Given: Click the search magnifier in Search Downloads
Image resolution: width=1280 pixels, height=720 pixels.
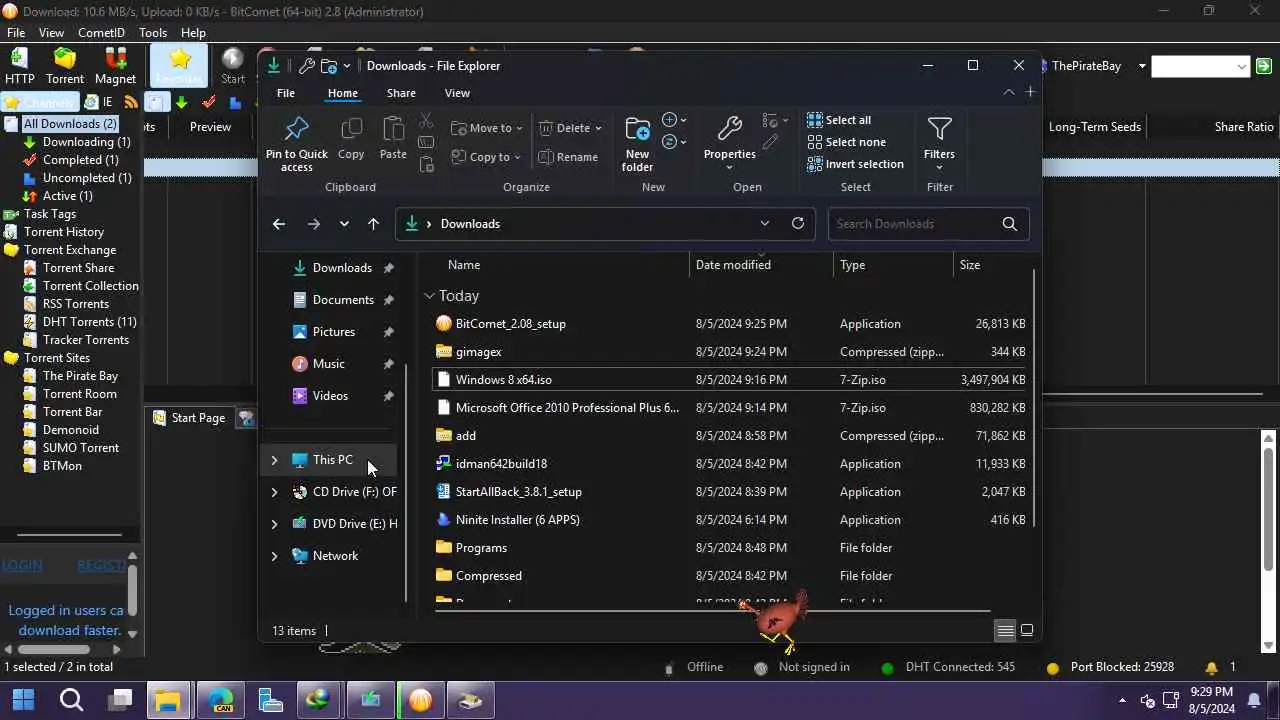Looking at the screenshot, I should point(1010,224).
